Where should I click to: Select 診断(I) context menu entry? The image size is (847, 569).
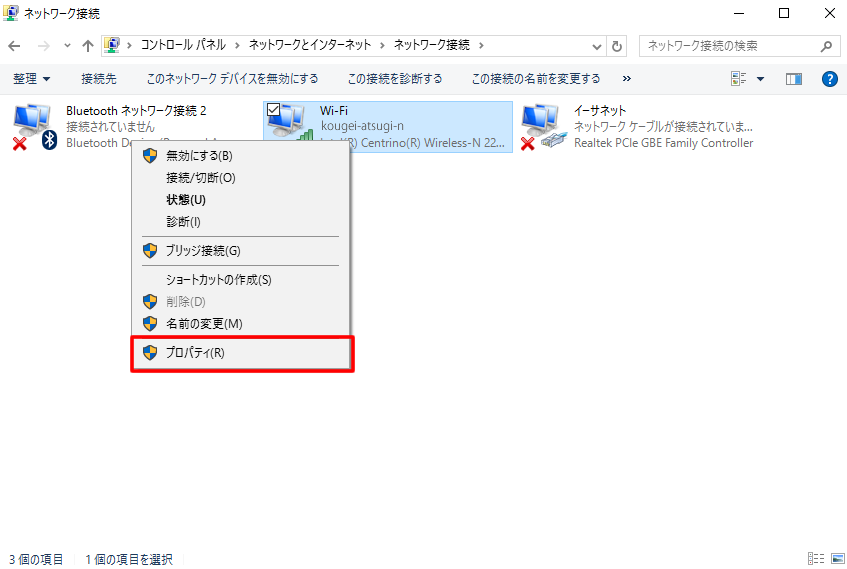tap(241, 222)
